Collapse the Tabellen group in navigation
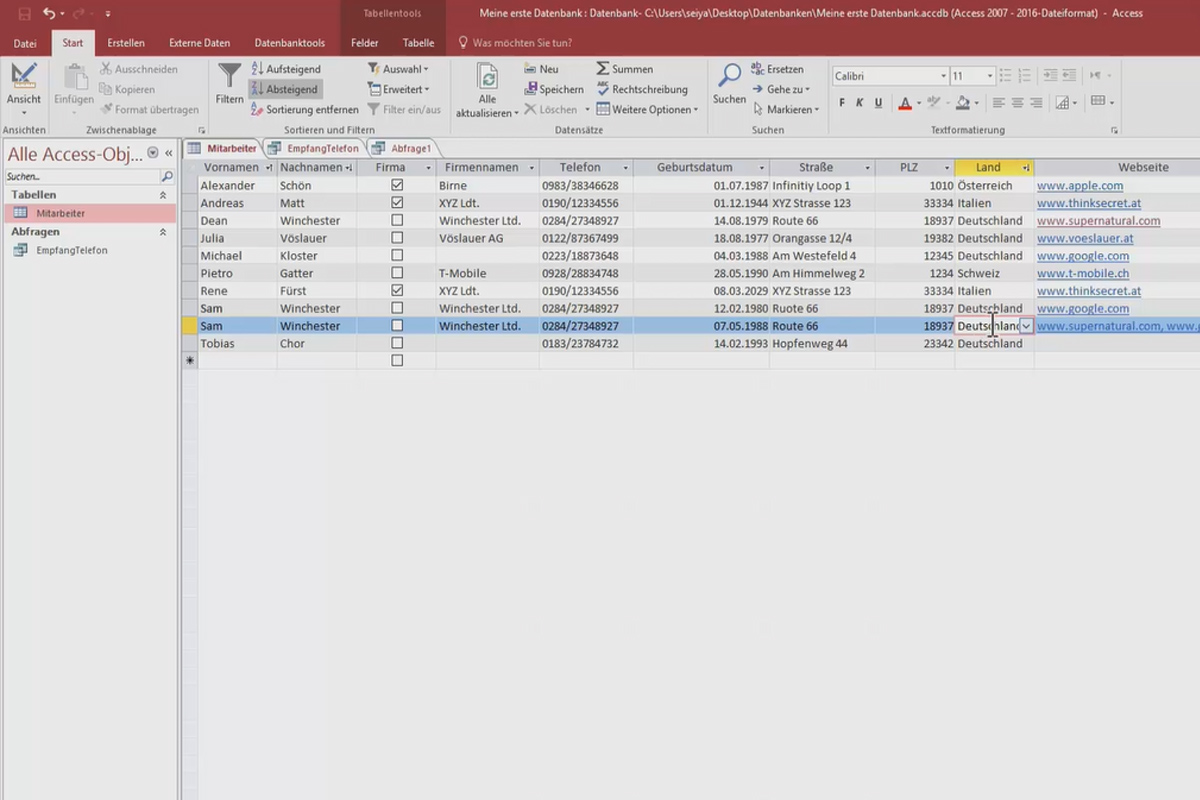Screen dimensions: 1200x800 coord(163,195)
